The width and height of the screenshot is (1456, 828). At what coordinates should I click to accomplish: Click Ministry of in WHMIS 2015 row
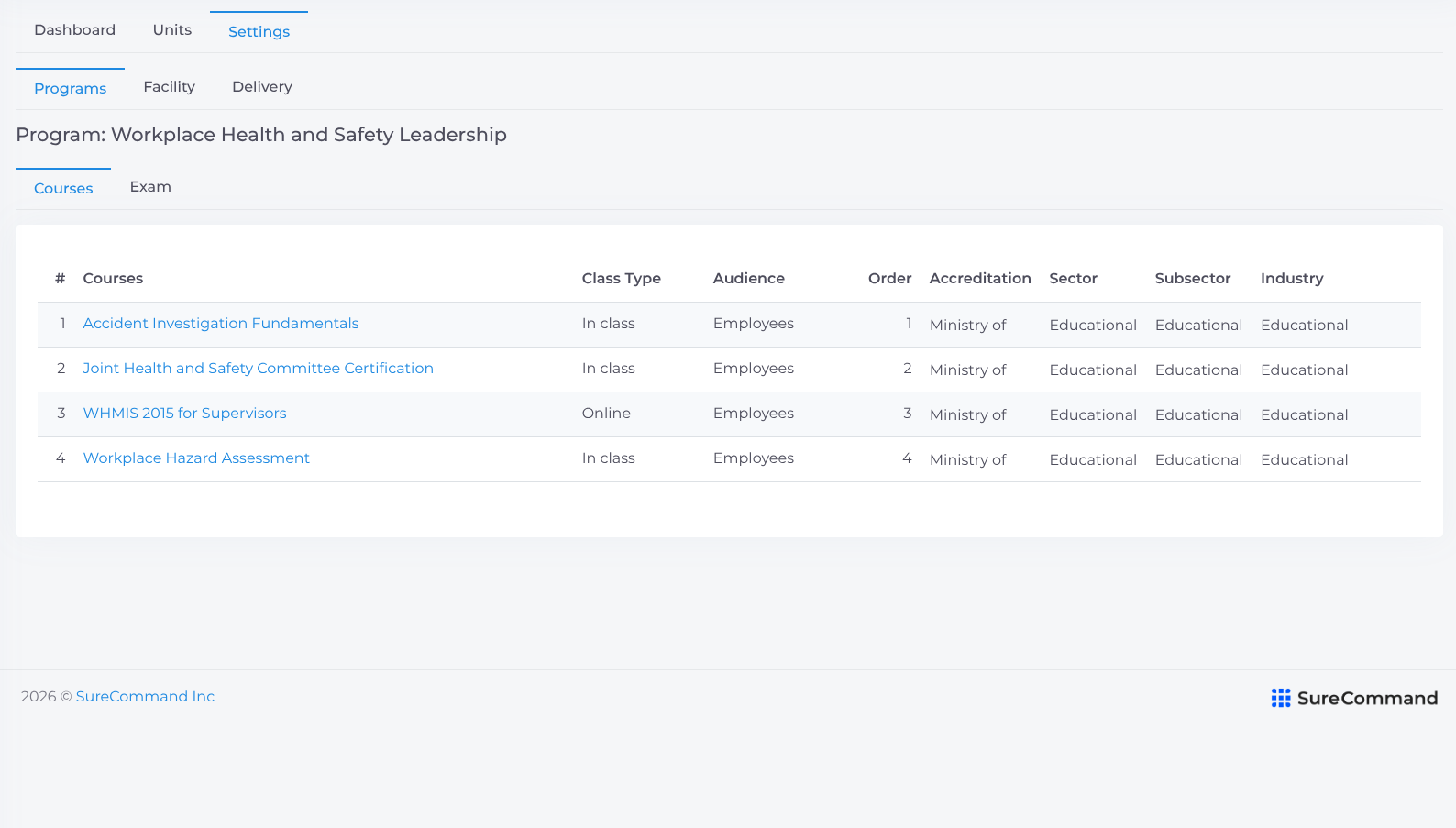pos(967,415)
